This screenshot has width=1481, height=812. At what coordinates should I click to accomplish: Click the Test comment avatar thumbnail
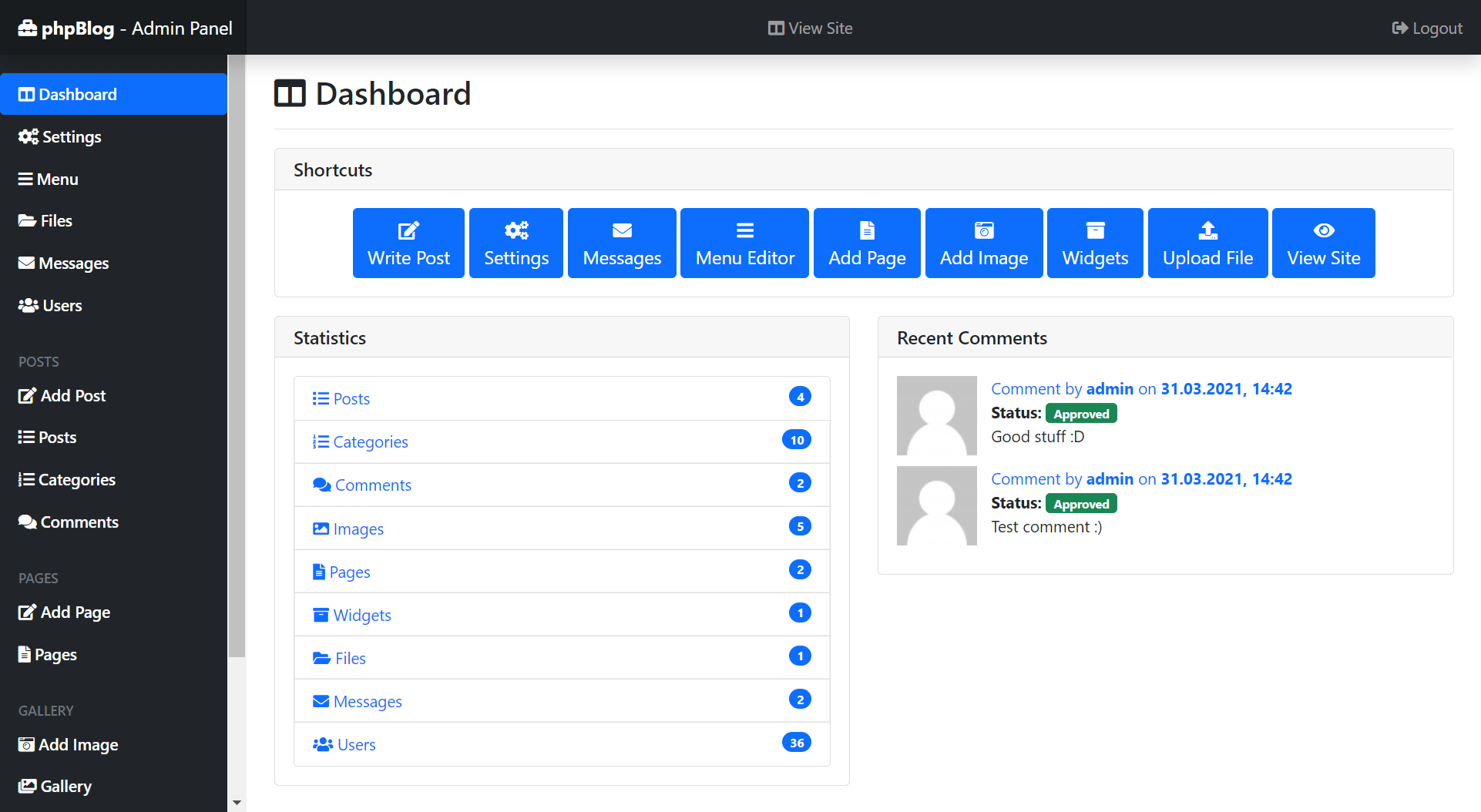pos(936,506)
